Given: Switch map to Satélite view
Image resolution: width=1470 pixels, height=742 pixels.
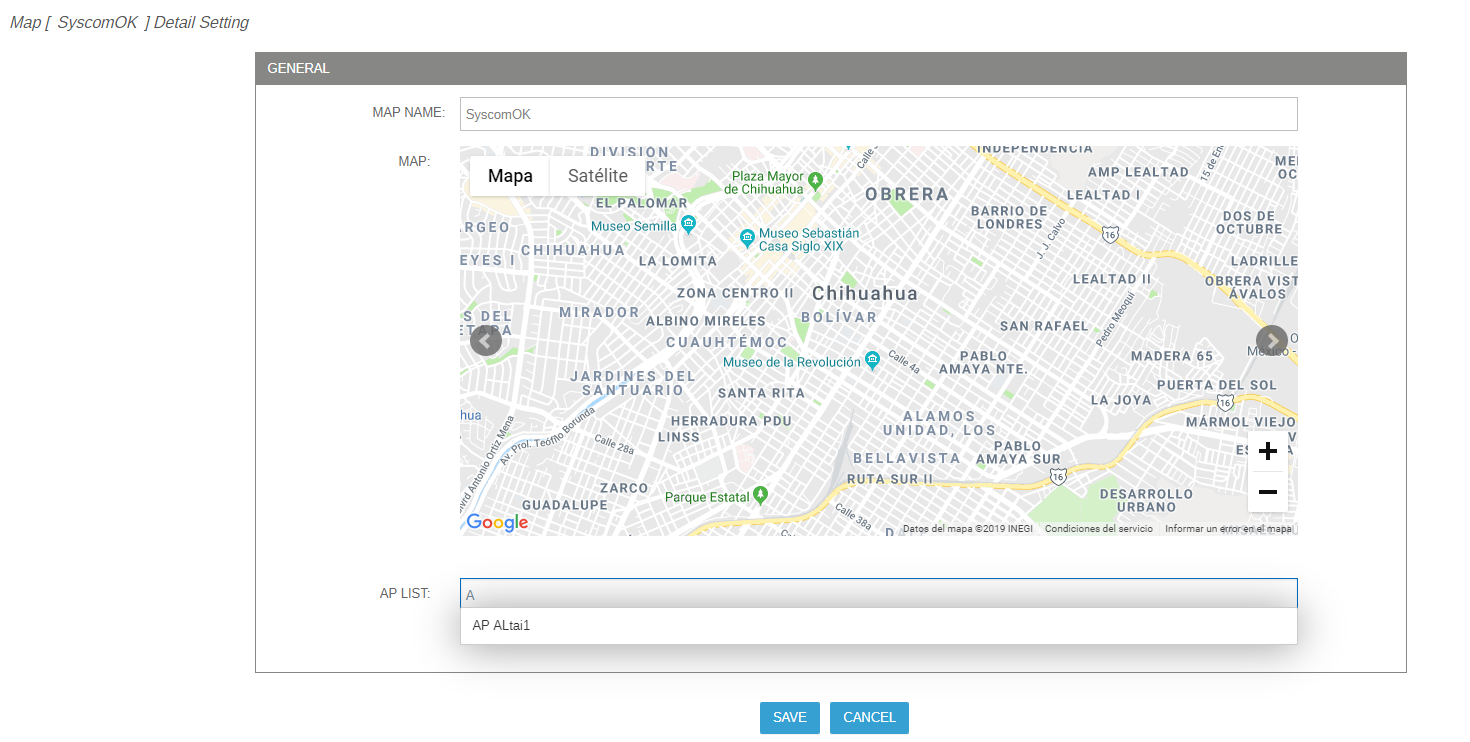Looking at the screenshot, I should click(x=598, y=176).
